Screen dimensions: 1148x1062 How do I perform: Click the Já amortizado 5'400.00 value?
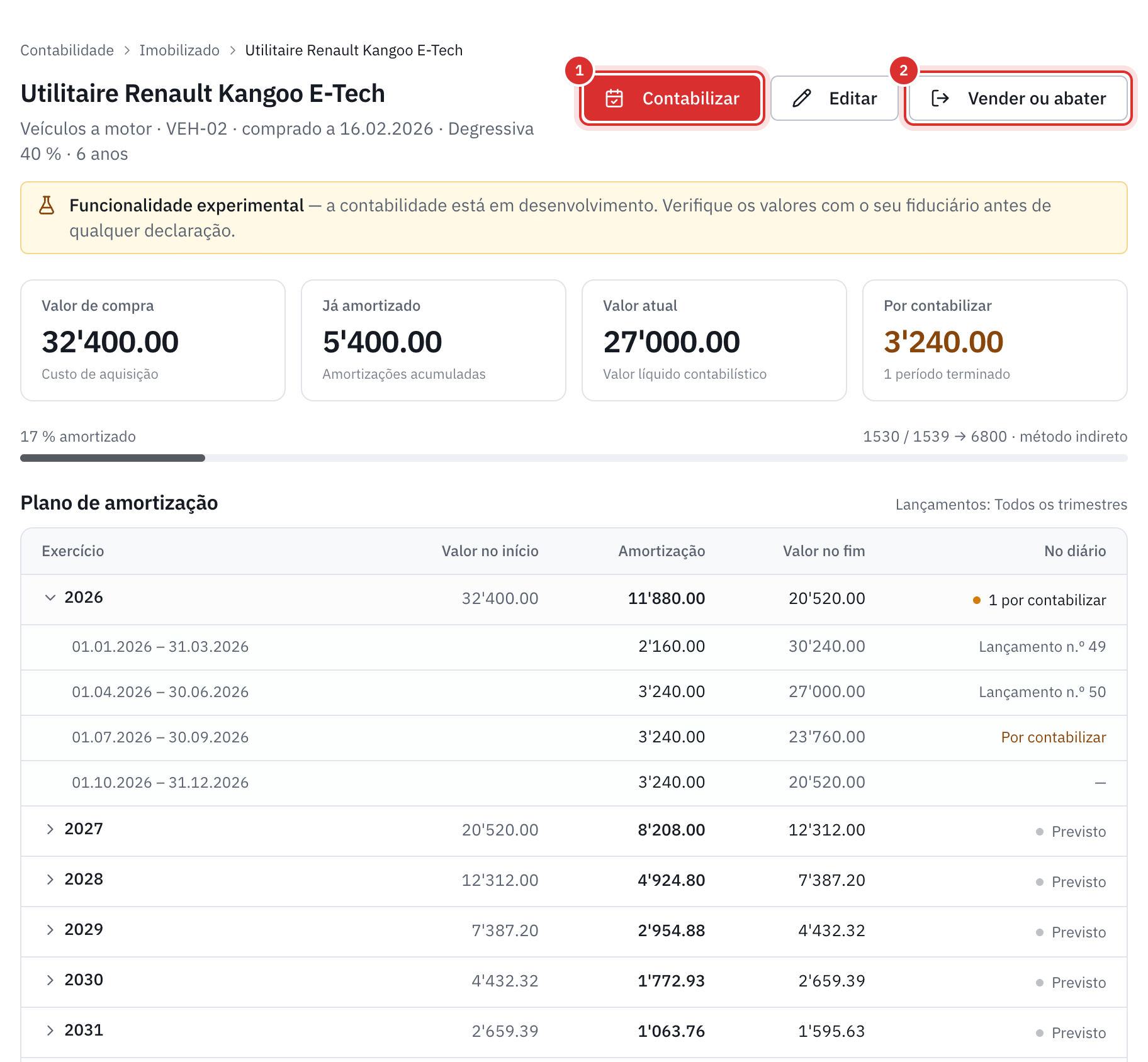point(383,342)
